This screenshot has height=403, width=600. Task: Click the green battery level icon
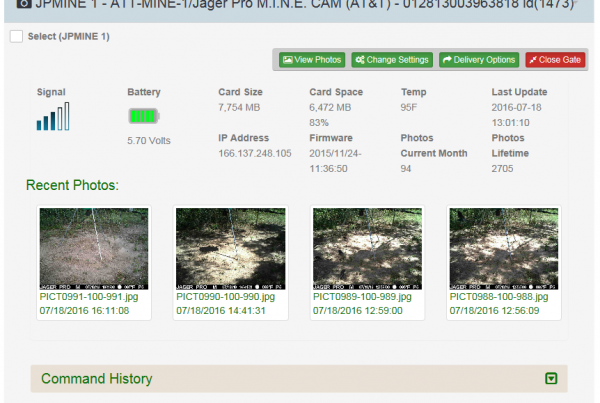(144, 116)
